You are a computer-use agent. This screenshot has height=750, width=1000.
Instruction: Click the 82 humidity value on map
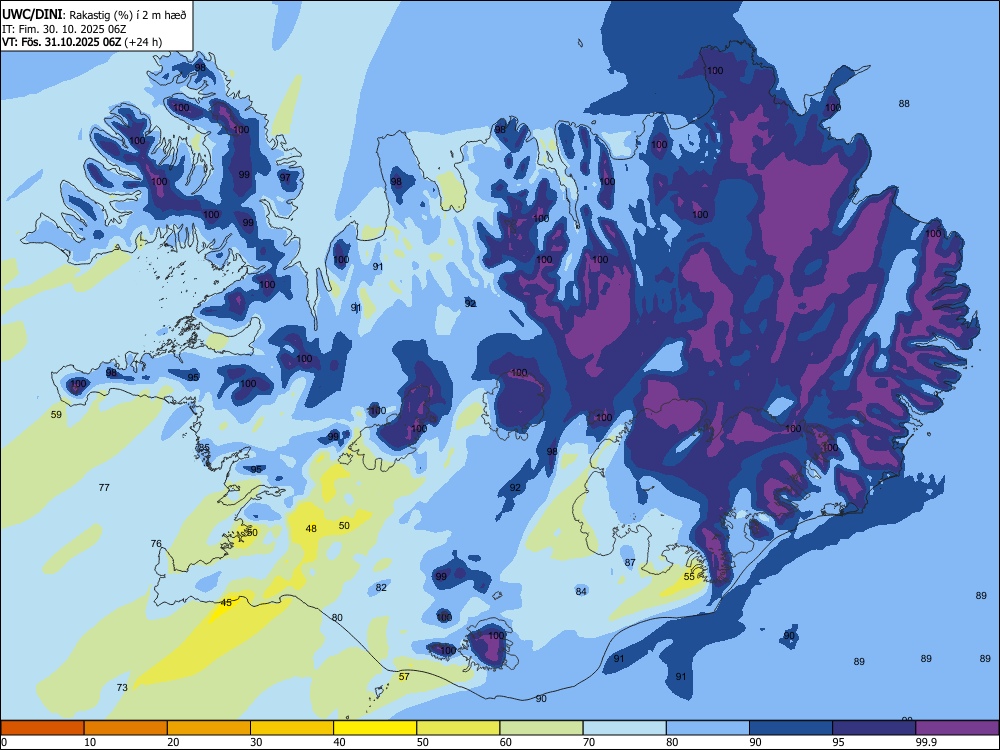[x=381, y=587]
